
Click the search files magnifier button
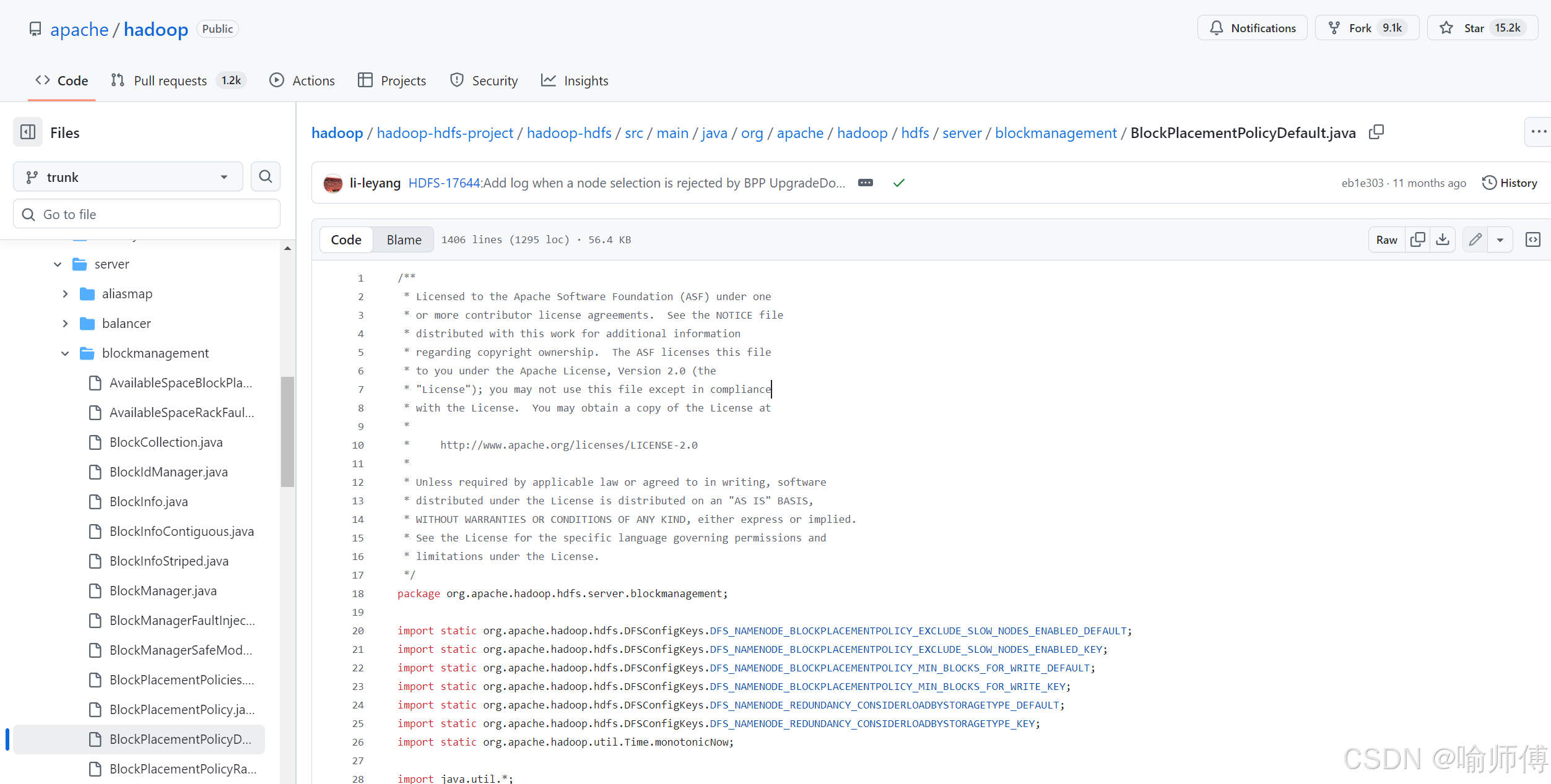click(x=266, y=177)
